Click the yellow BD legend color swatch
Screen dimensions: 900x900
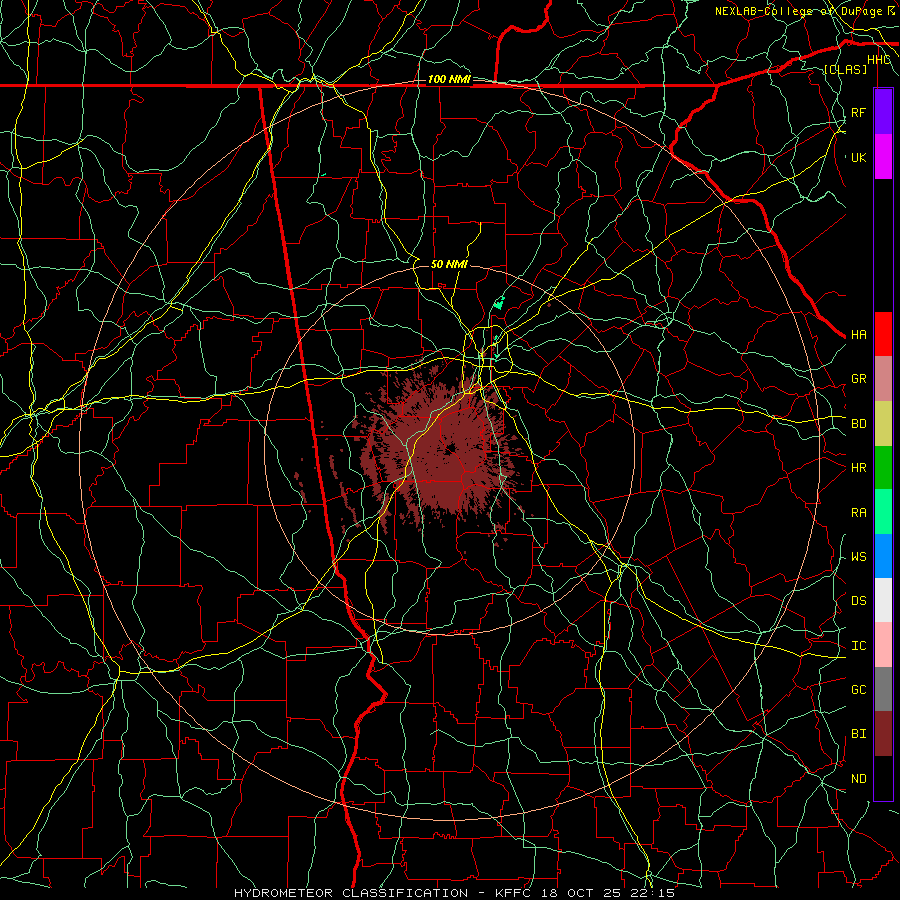point(883,423)
